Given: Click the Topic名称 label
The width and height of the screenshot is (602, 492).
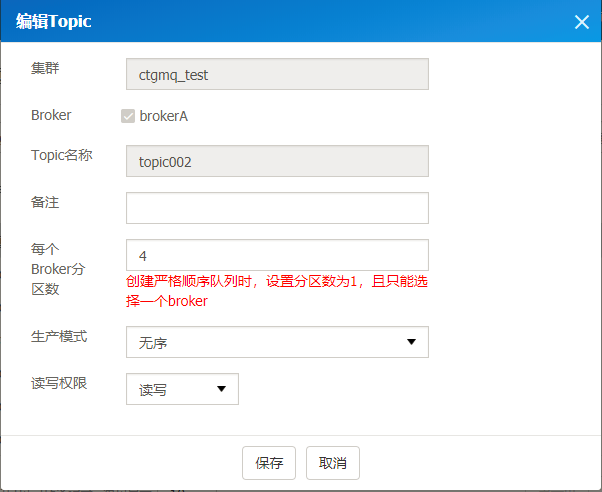Looking at the screenshot, I should click(62, 155).
